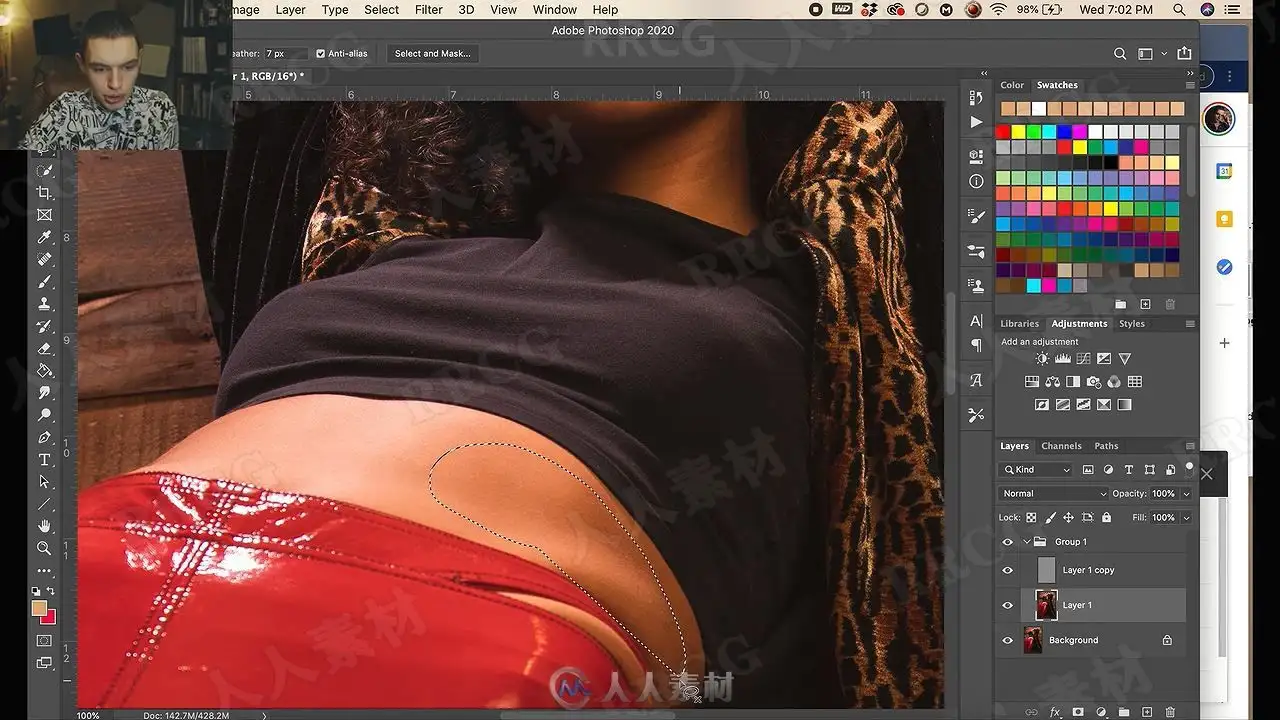Select the Line tool
This screenshot has height=720, width=1280.
(x=44, y=504)
